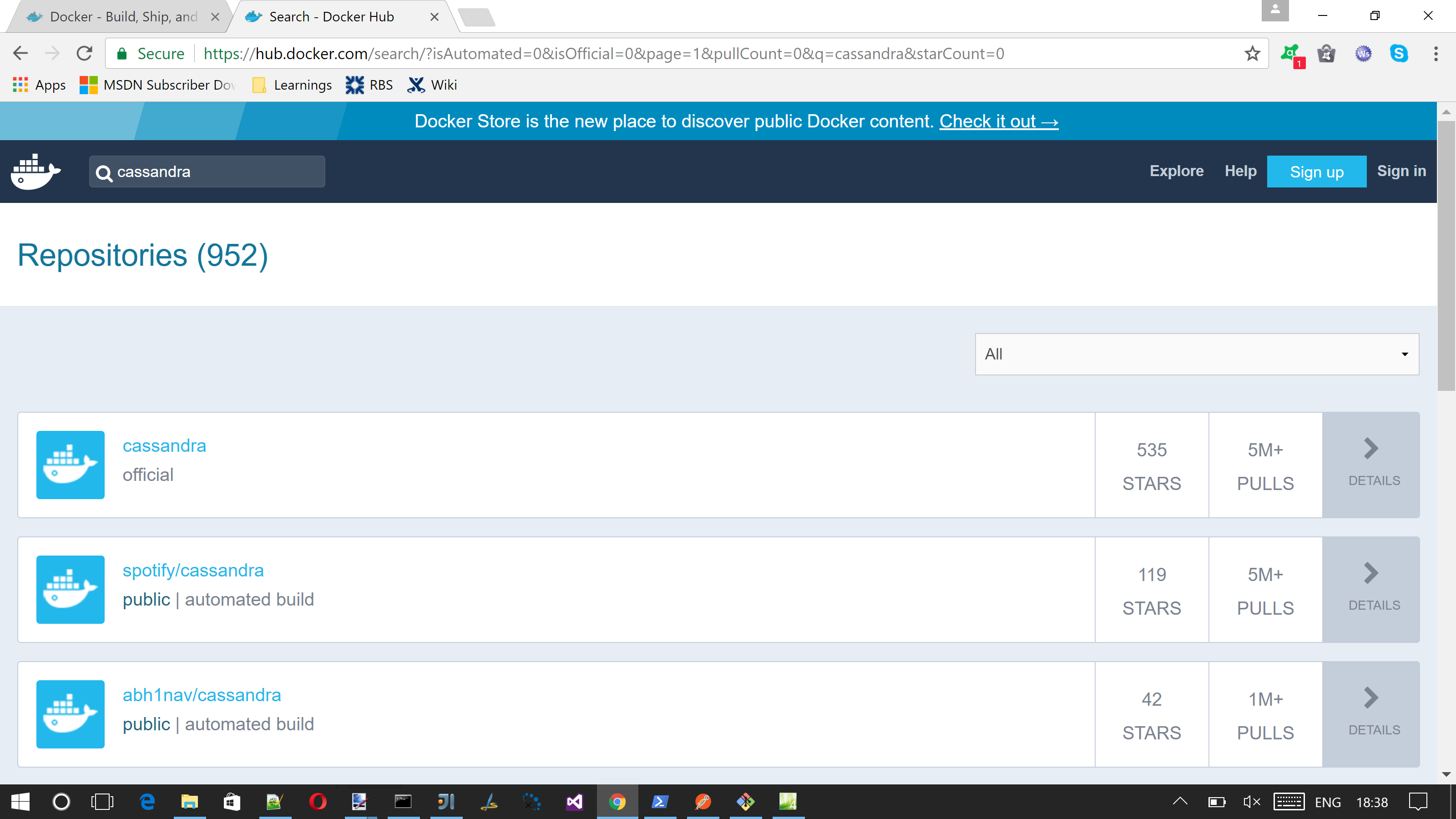Launch Microsoft Edge from taskbar

(x=147, y=801)
